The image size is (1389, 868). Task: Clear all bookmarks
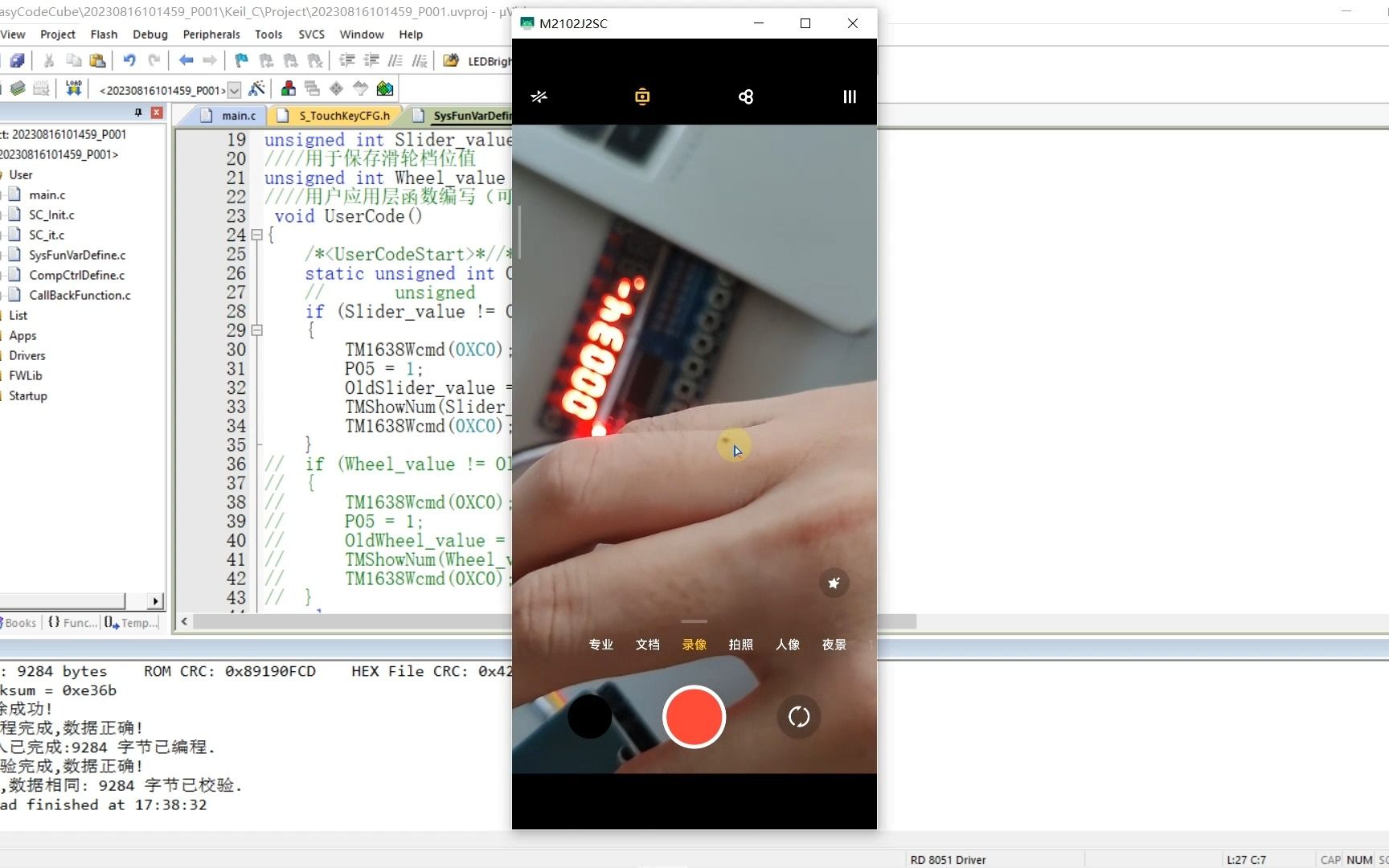click(x=315, y=60)
